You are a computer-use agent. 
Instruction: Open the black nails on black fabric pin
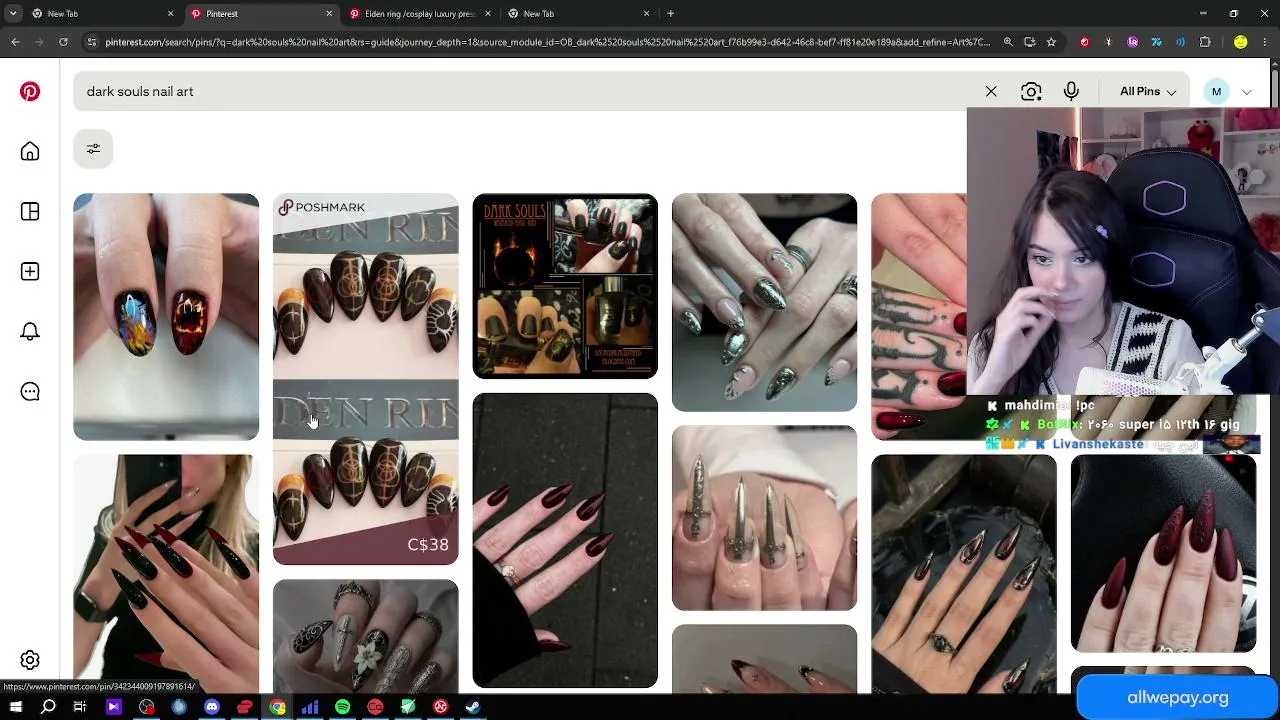click(x=964, y=575)
